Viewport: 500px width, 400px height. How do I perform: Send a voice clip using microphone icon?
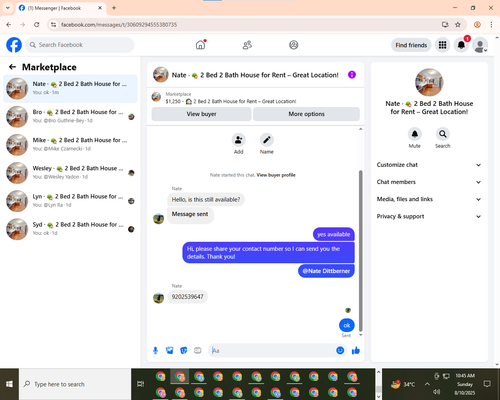pyautogui.click(x=155, y=350)
